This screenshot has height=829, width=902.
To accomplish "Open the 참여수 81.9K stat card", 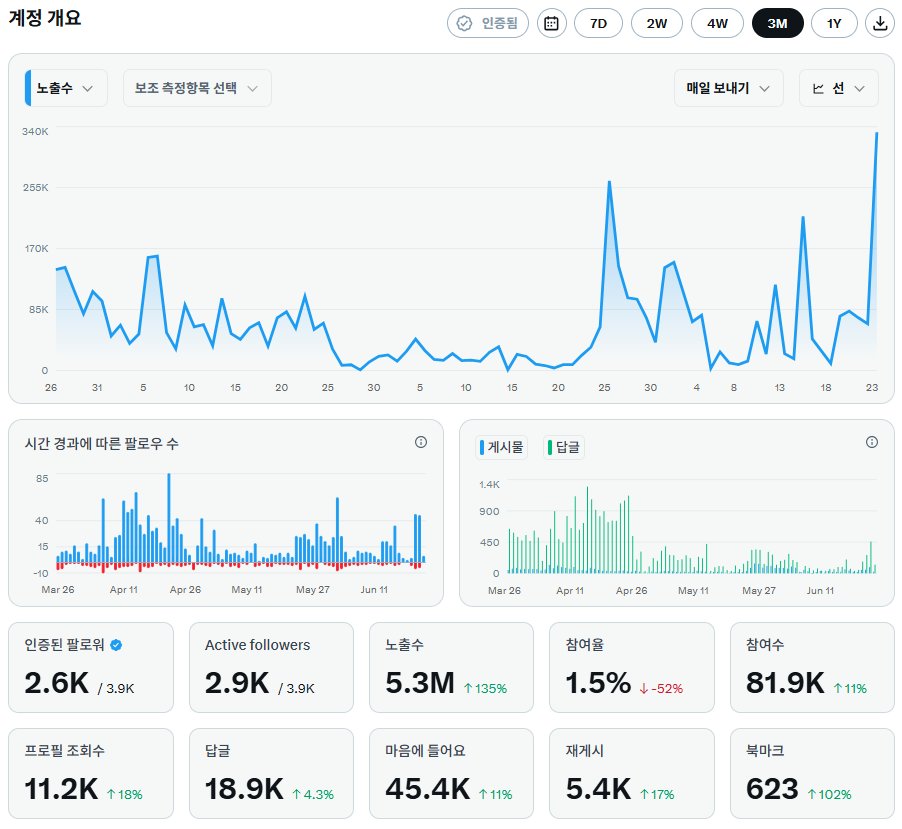I will click(812, 667).
